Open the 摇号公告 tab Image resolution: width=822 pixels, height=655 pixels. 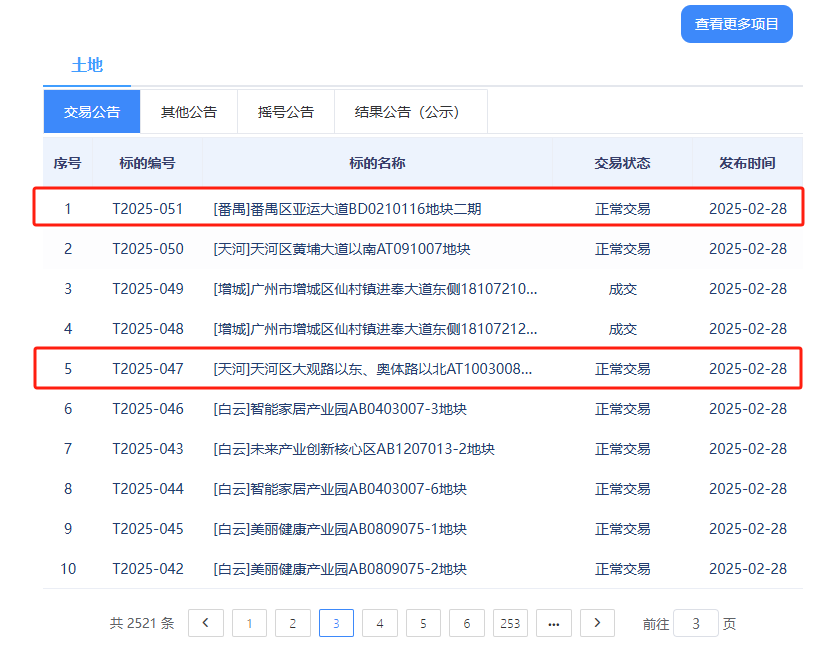coord(285,111)
